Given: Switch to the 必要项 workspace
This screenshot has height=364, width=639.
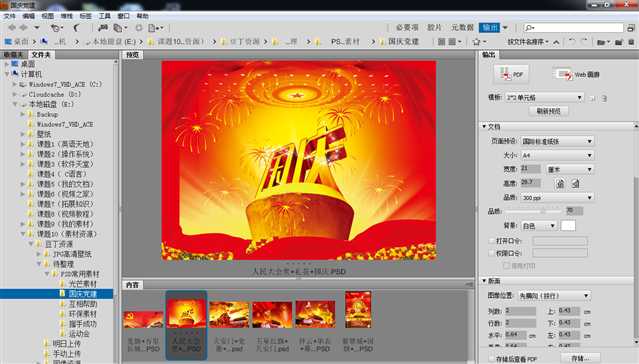Looking at the screenshot, I should [x=407, y=28].
